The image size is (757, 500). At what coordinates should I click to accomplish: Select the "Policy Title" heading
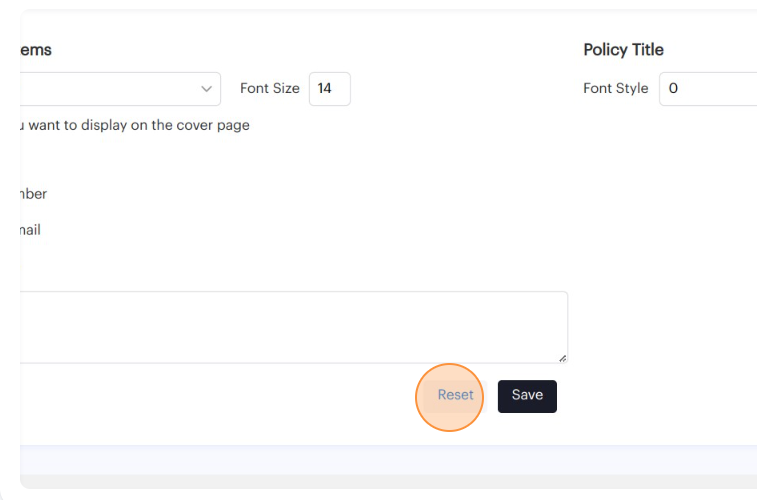623,50
